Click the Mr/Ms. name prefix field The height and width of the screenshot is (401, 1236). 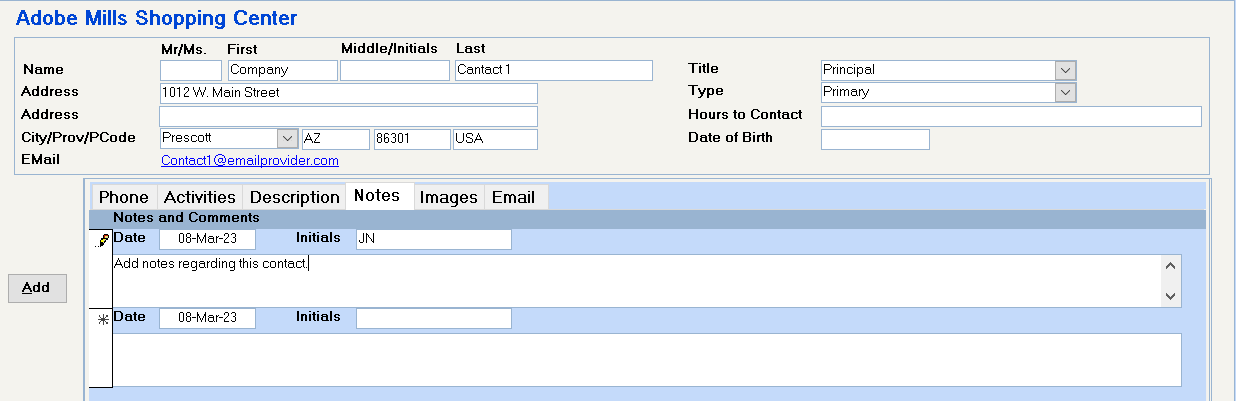point(191,70)
